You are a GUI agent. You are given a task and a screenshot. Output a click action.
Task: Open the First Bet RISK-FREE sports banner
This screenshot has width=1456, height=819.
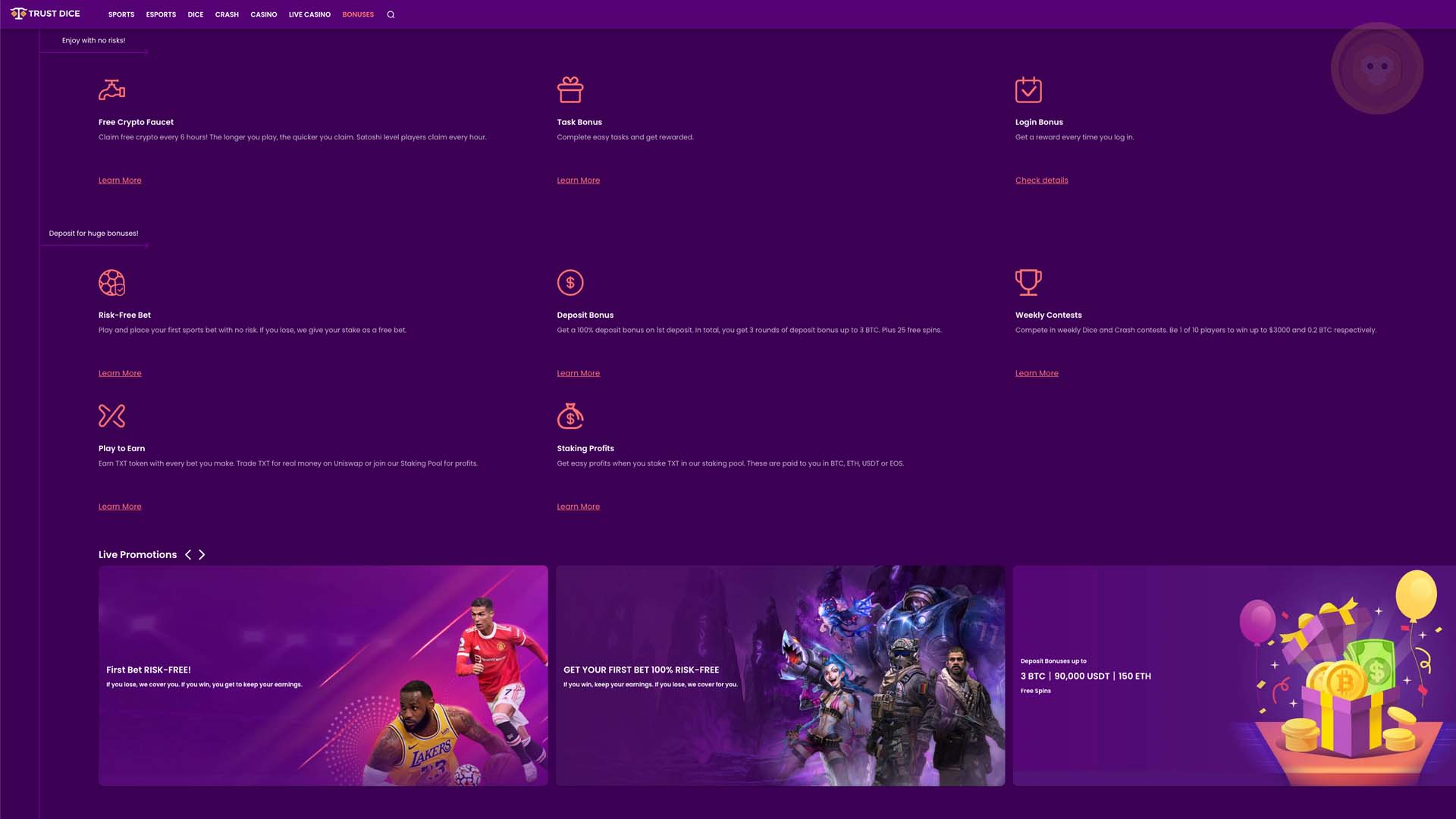pyautogui.click(x=323, y=675)
